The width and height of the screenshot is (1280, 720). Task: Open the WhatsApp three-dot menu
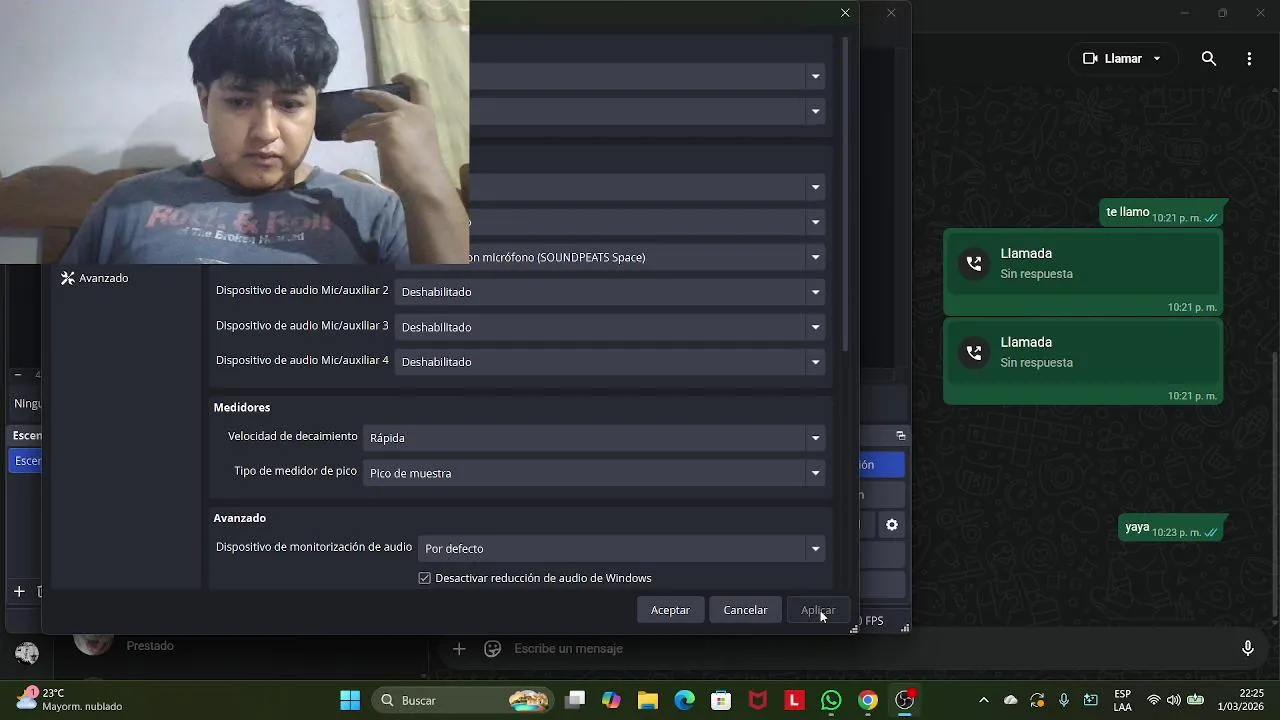(x=1249, y=59)
